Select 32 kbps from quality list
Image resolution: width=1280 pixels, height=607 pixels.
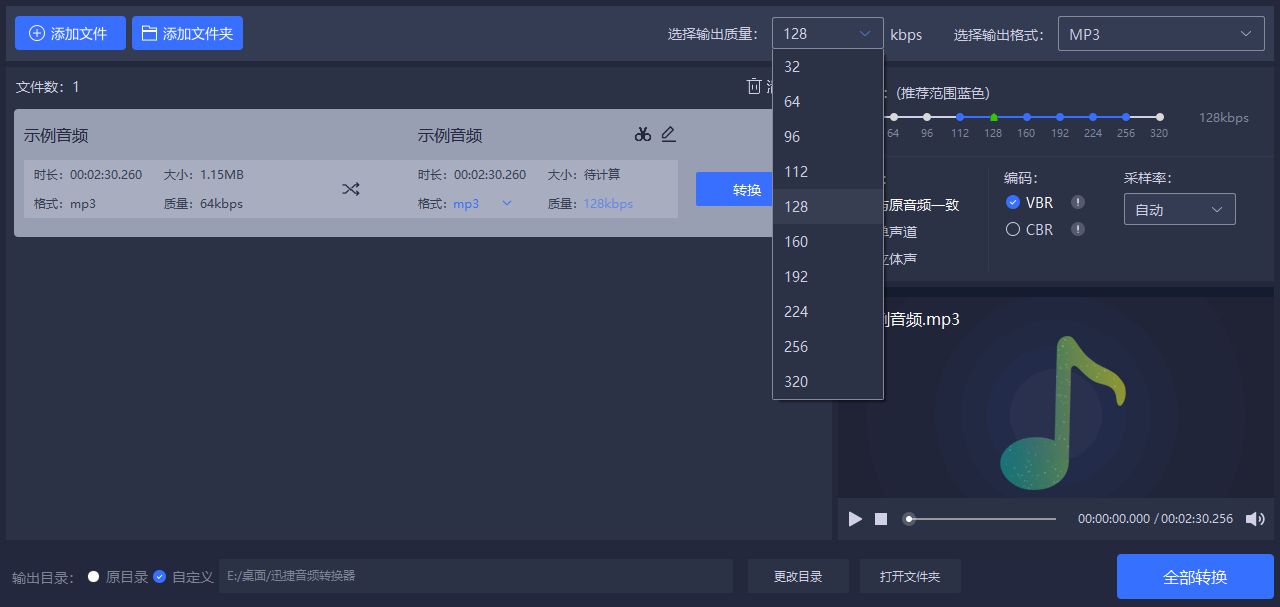click(x=828, y=67)
